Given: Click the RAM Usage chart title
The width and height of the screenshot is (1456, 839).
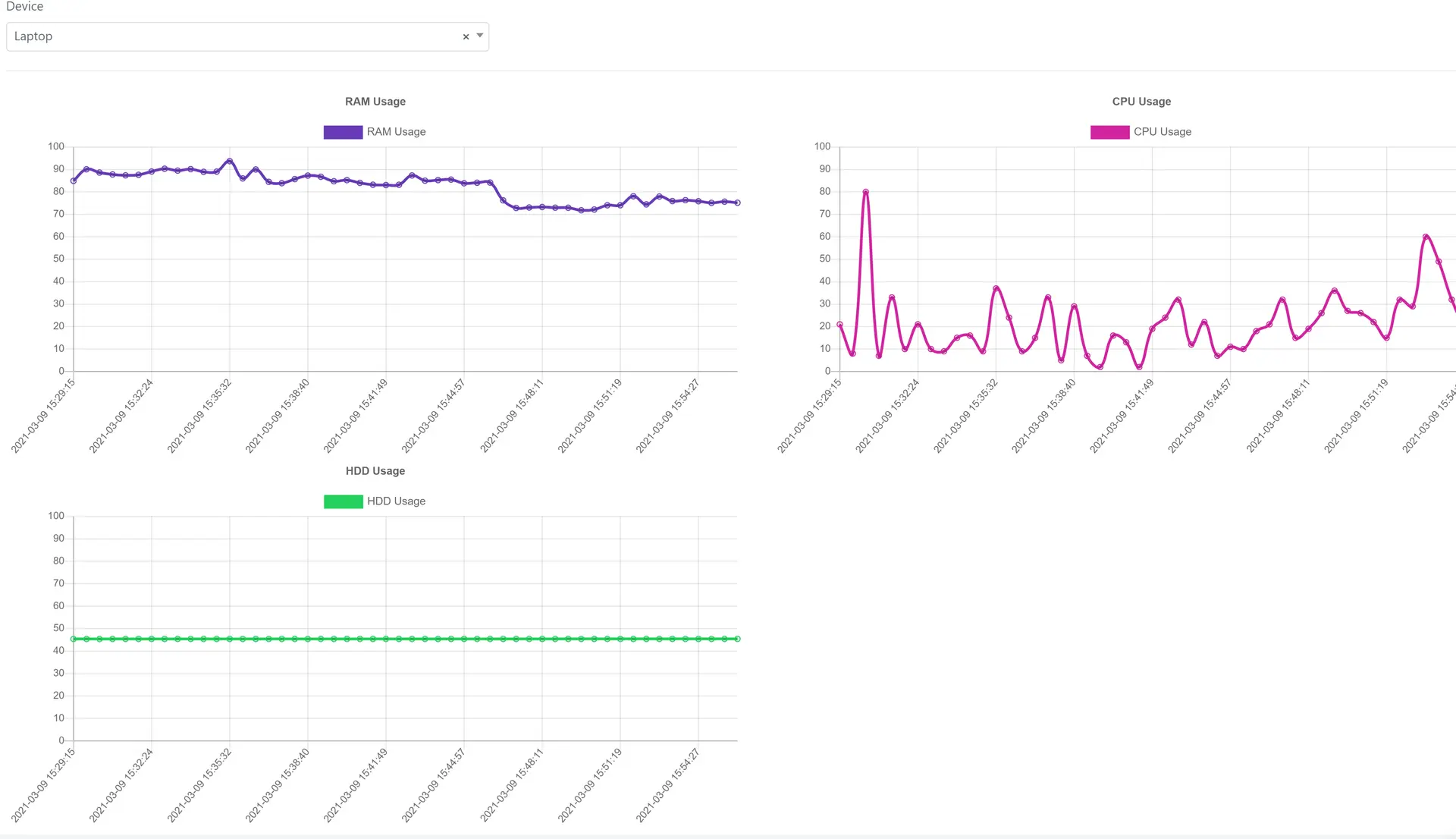Looking at the screenshot, I should (x=375, y=102).
